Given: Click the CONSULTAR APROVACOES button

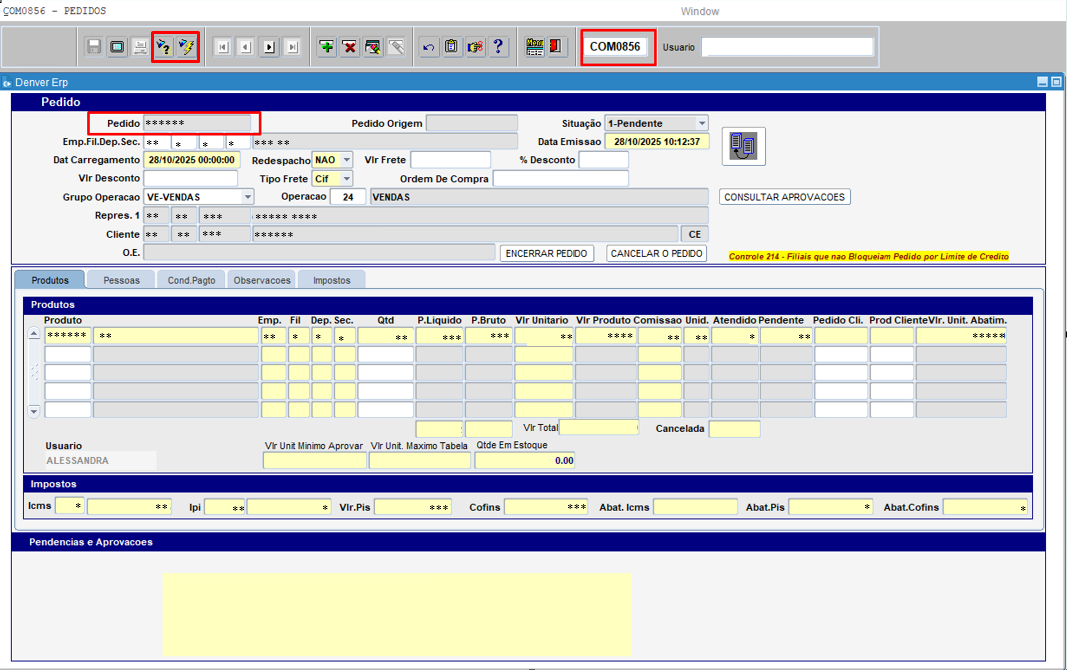Looking at the screenshot, I should click(785, 197).
